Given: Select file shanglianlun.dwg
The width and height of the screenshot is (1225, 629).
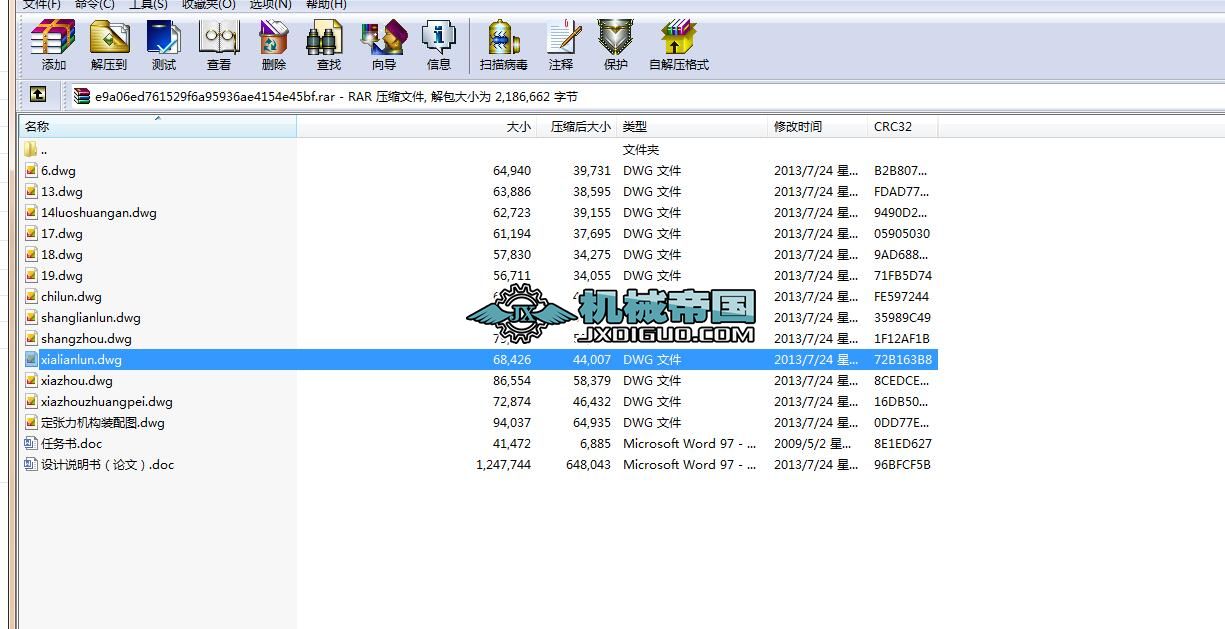Looking at the screenshot, I should click(x=91, y=317).
